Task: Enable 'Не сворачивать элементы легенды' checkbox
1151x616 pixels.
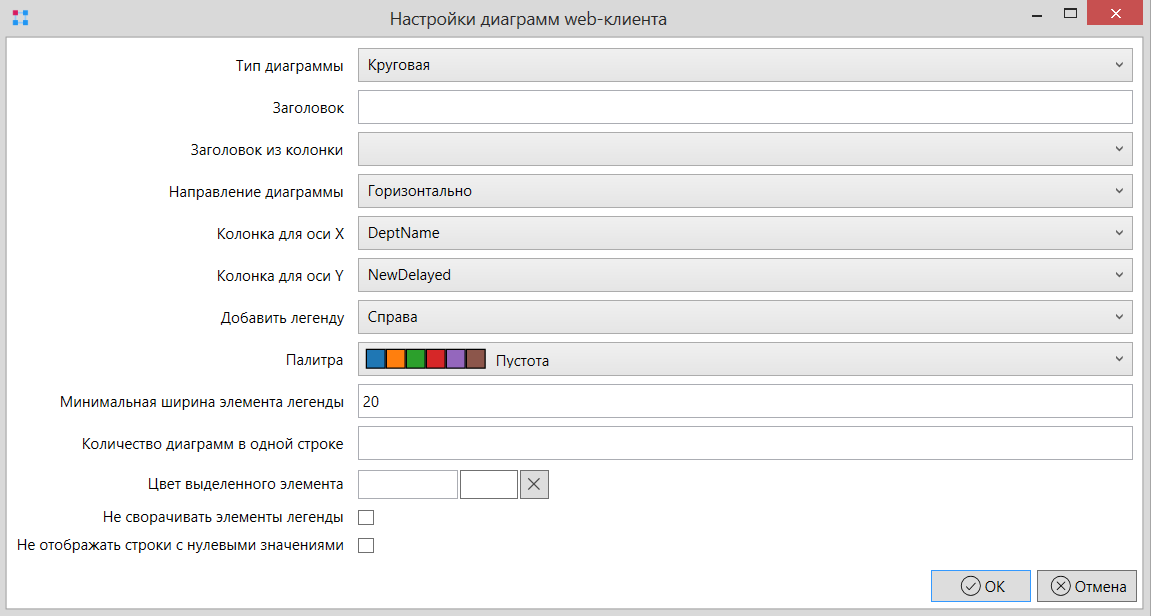Action: (366, 517)
